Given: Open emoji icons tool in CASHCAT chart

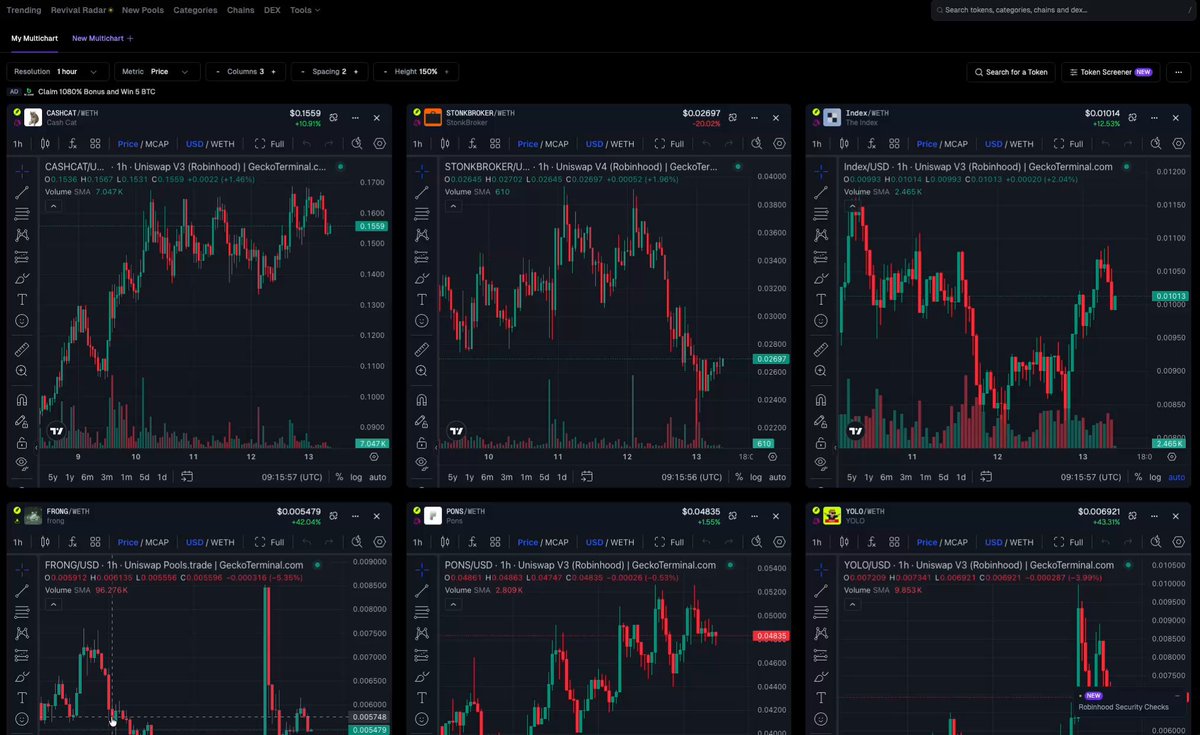Looking at the screenshot, I should 22,321.
